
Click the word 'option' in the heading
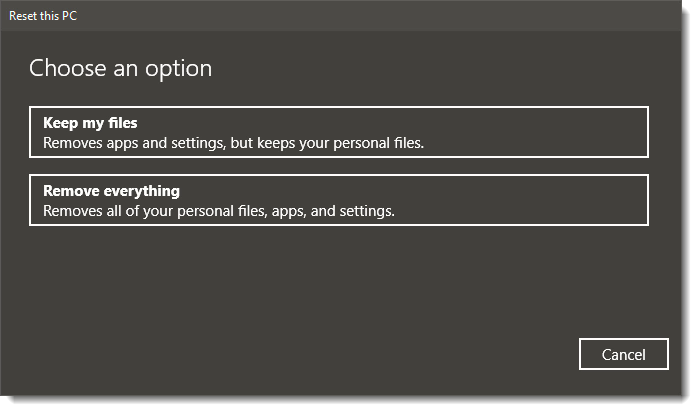(181, 68)
